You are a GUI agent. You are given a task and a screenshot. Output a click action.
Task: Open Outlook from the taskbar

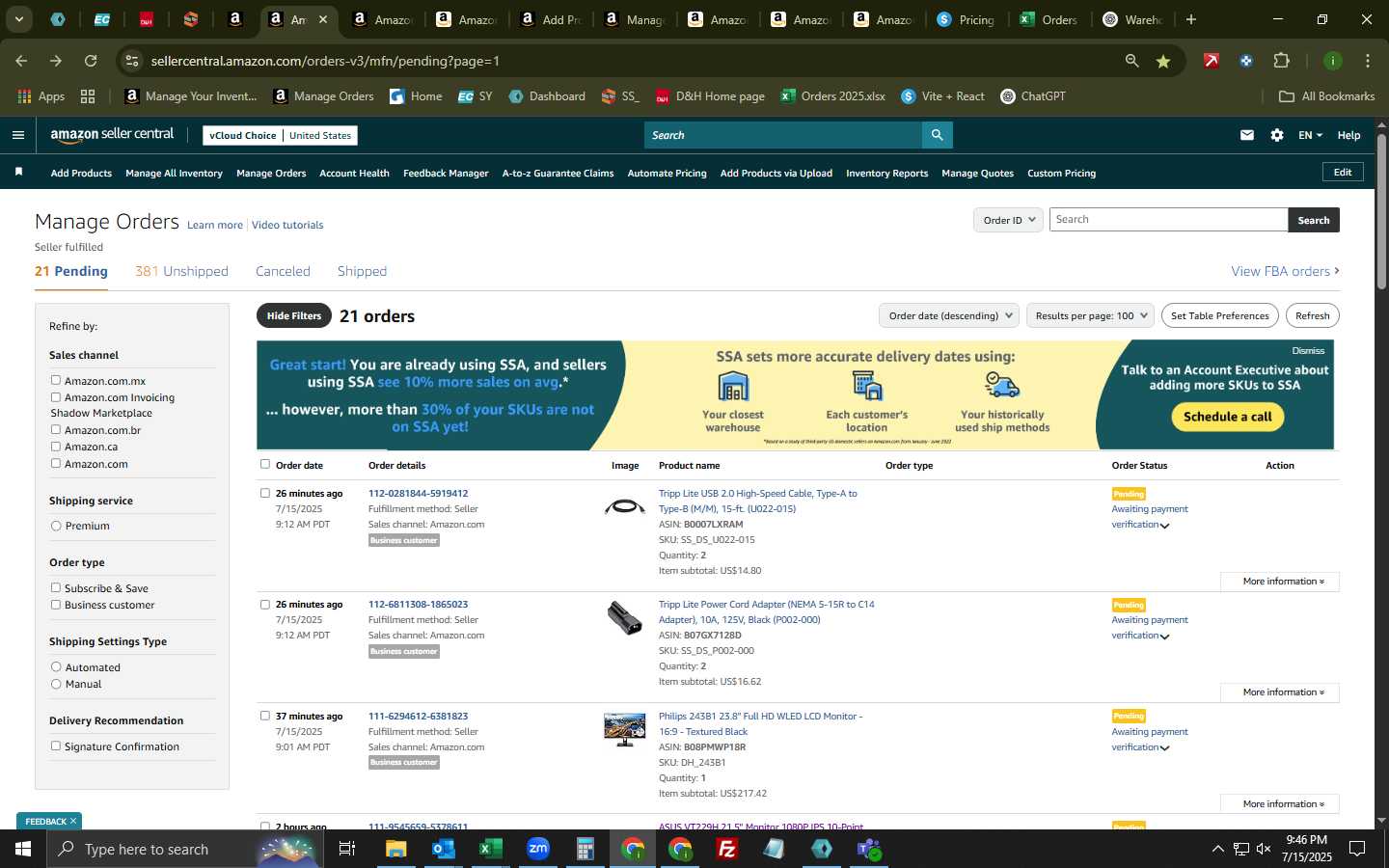pos(443,849)
